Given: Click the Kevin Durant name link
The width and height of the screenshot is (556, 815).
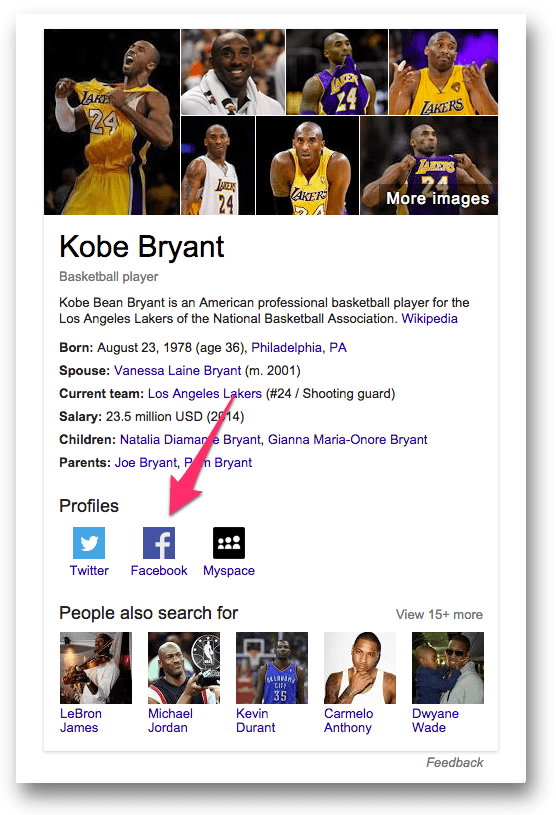Looking at the screenshot, I should pyautogui.click(x=256, y=720).
